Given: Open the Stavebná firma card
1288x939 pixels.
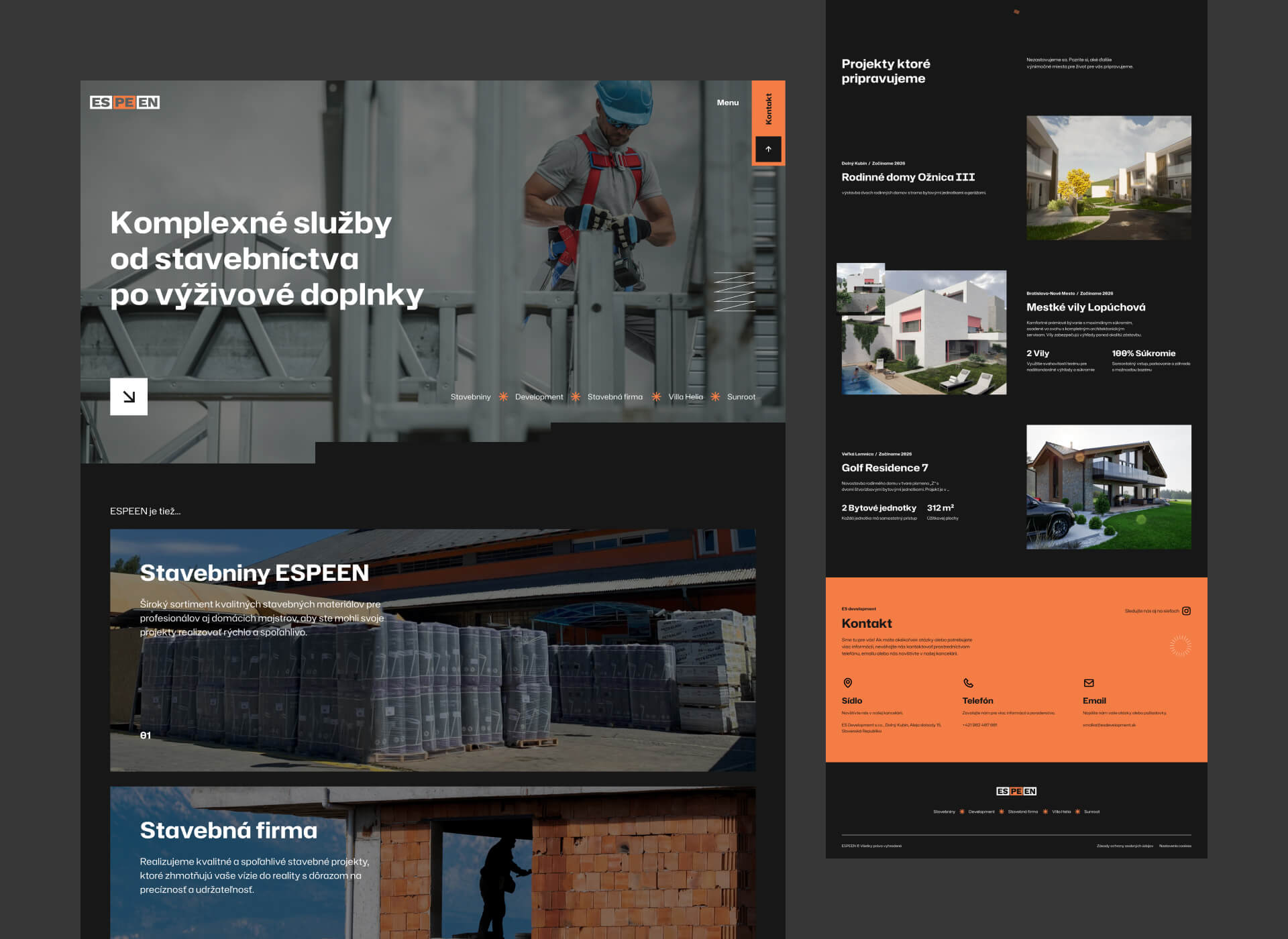Looking at the screenshot, I should point(433,863).
